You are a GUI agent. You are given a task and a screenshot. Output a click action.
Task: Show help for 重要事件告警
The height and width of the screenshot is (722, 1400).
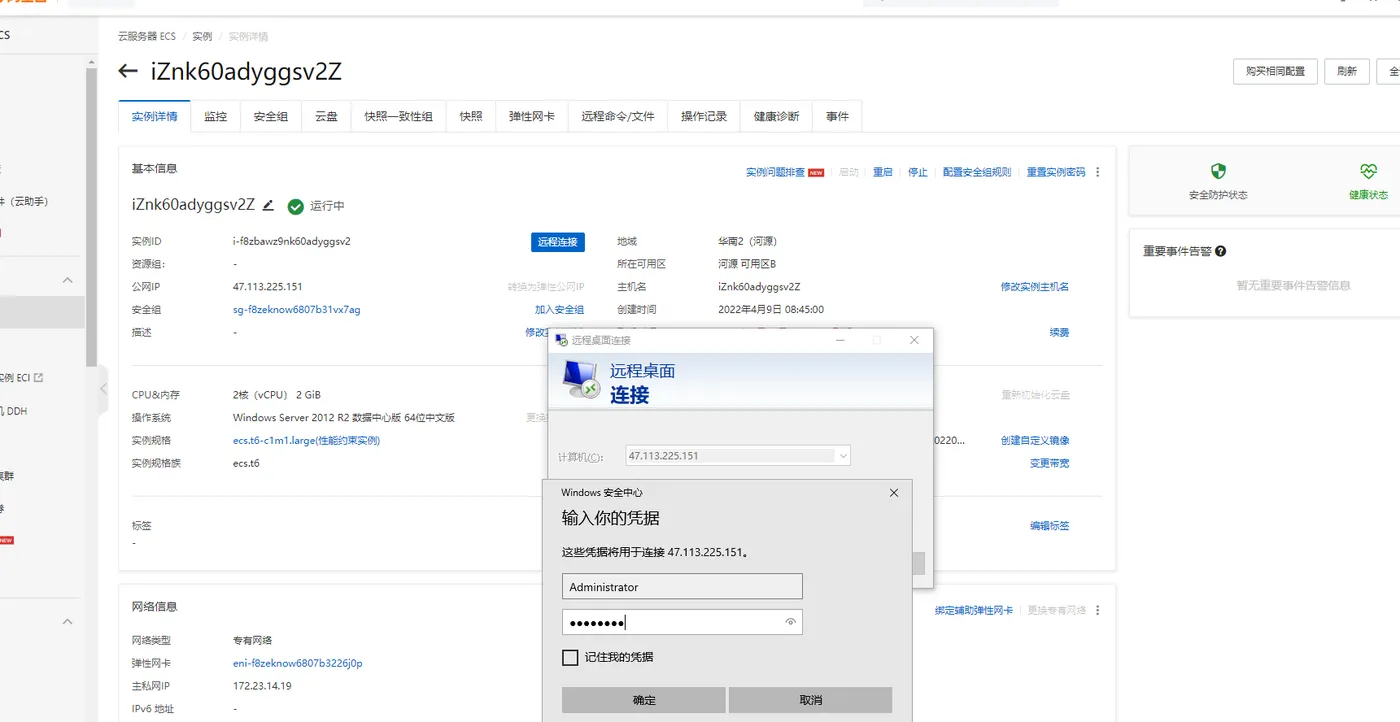coord(1220,252)
